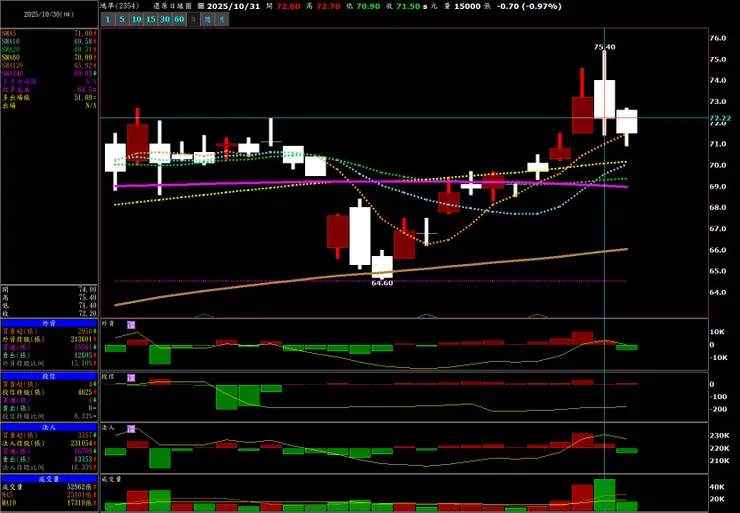Click the candle topped by 75.40
Screen dimensions: 740x513
(605, 99)
